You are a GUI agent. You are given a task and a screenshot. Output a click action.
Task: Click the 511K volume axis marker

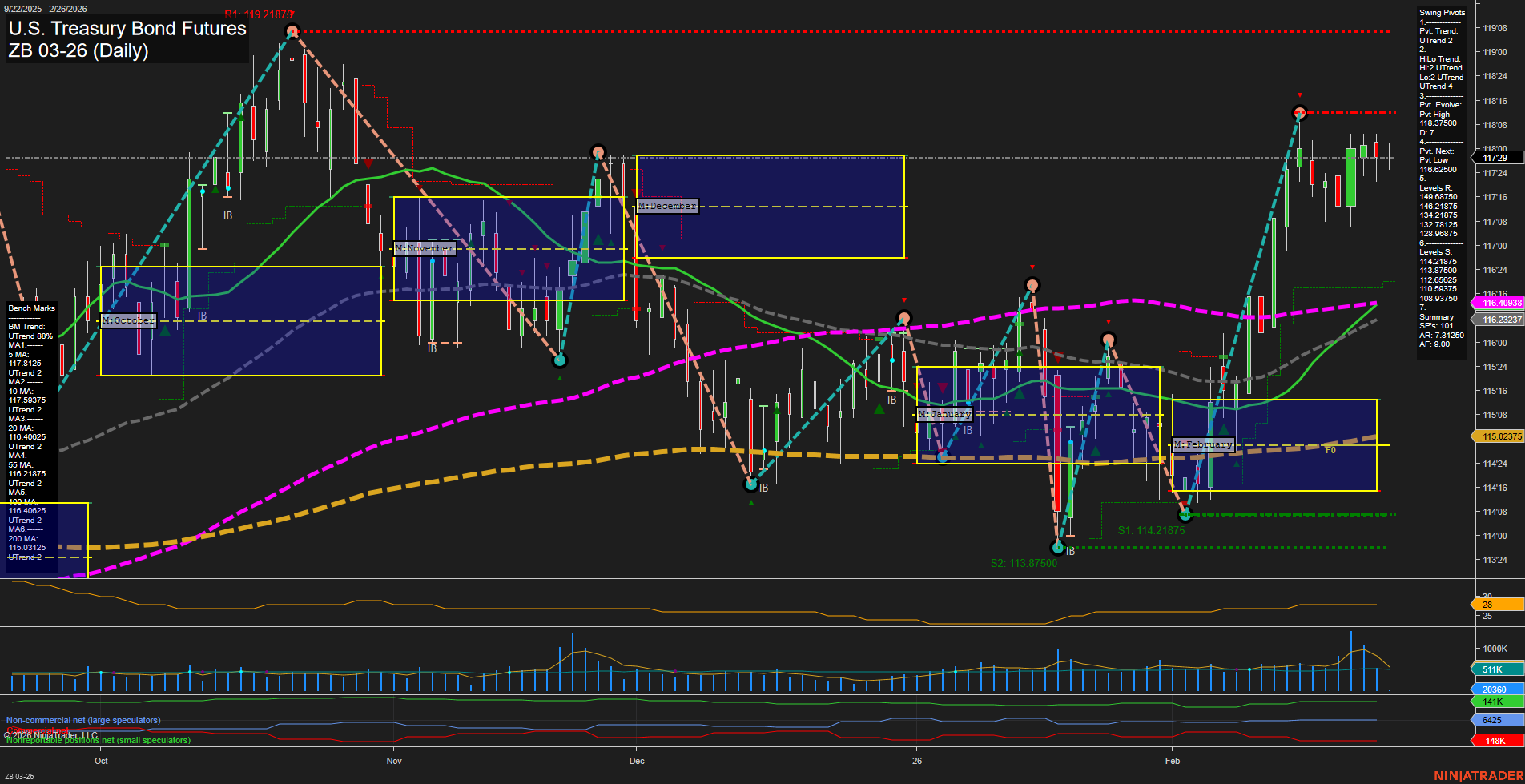point(1494,669)
